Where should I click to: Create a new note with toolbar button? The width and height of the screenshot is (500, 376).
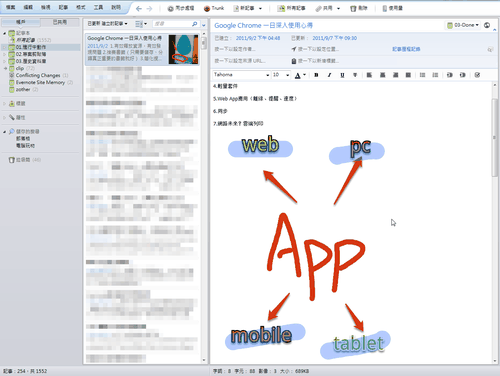(x=244, y=8)
